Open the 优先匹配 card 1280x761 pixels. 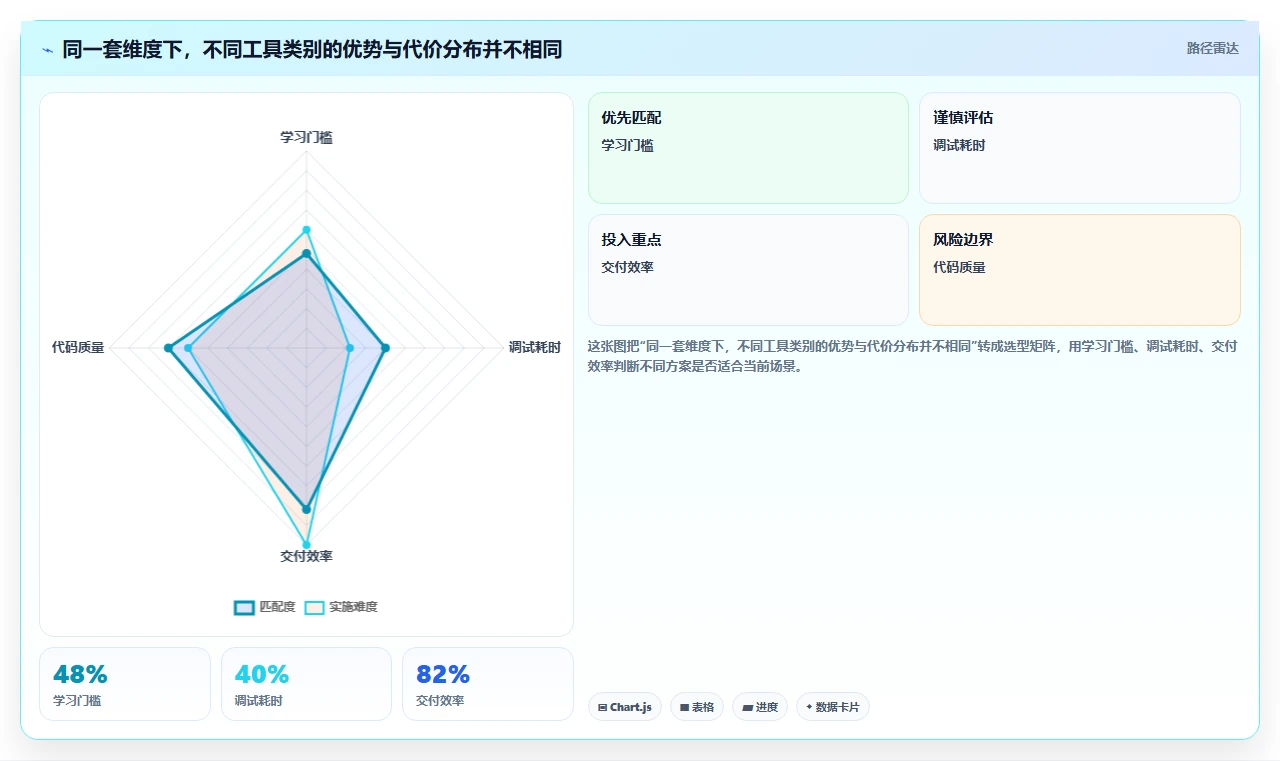748,148
